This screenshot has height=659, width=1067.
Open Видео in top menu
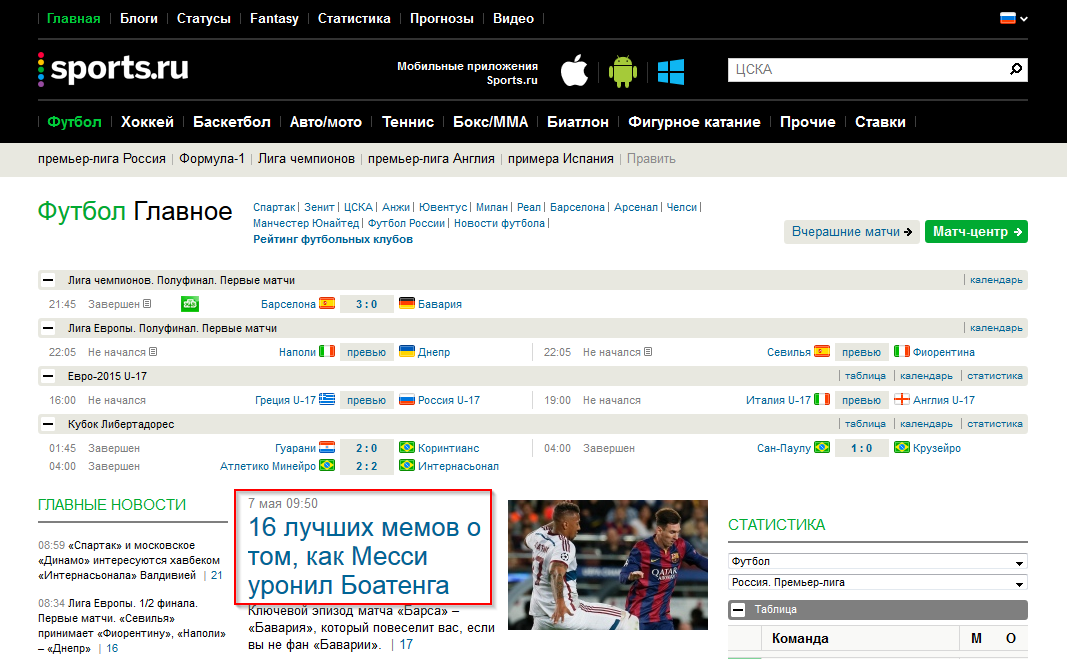513,18
